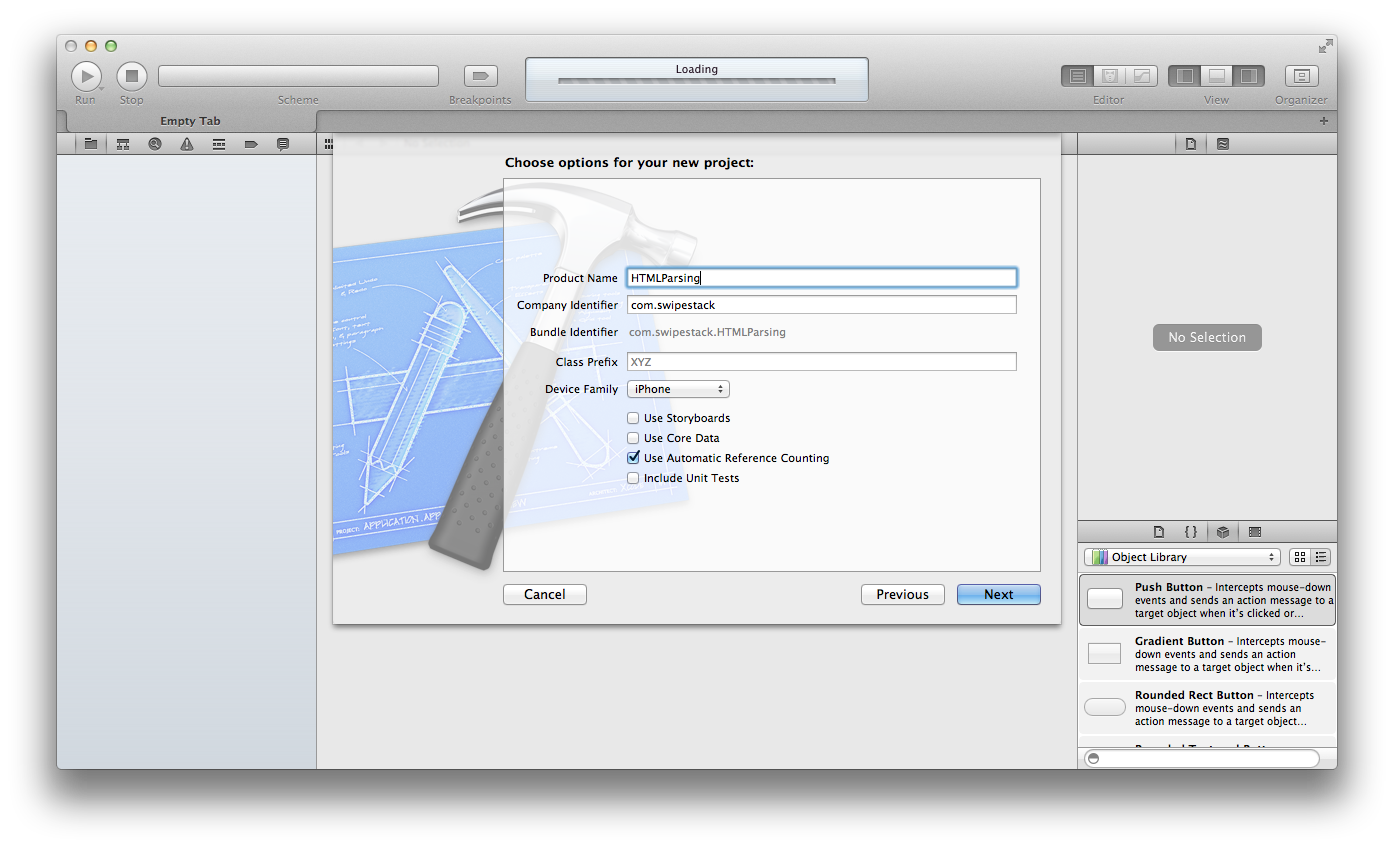Switch to the Code Snippet library
Screen dimensions: 1394x848
pos(1191,531)
